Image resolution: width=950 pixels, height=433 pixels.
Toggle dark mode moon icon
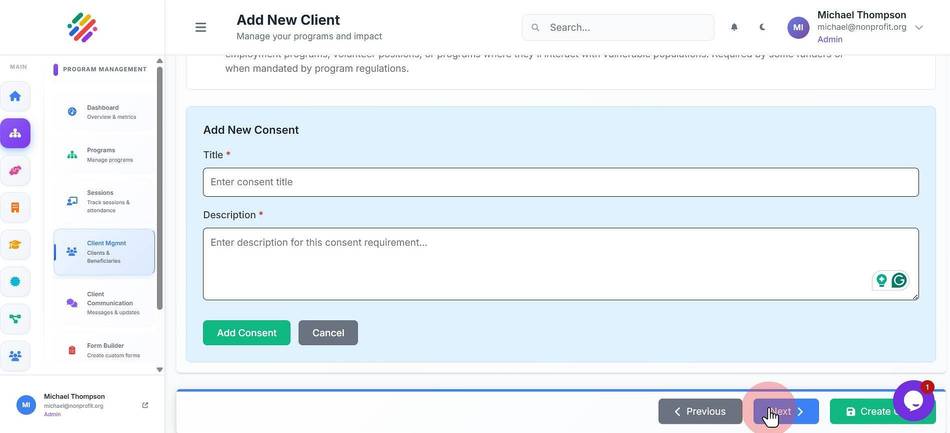(762, 27)
